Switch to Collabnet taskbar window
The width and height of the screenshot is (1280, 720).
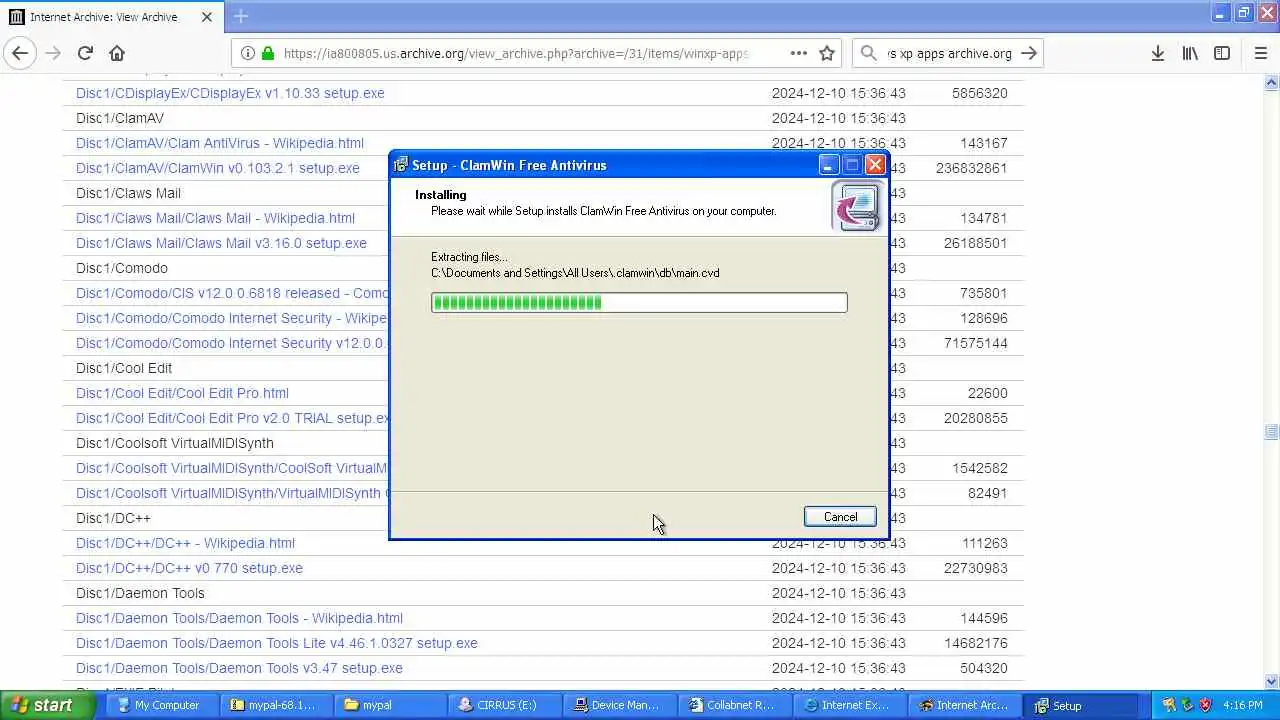[x=733, y=705]
